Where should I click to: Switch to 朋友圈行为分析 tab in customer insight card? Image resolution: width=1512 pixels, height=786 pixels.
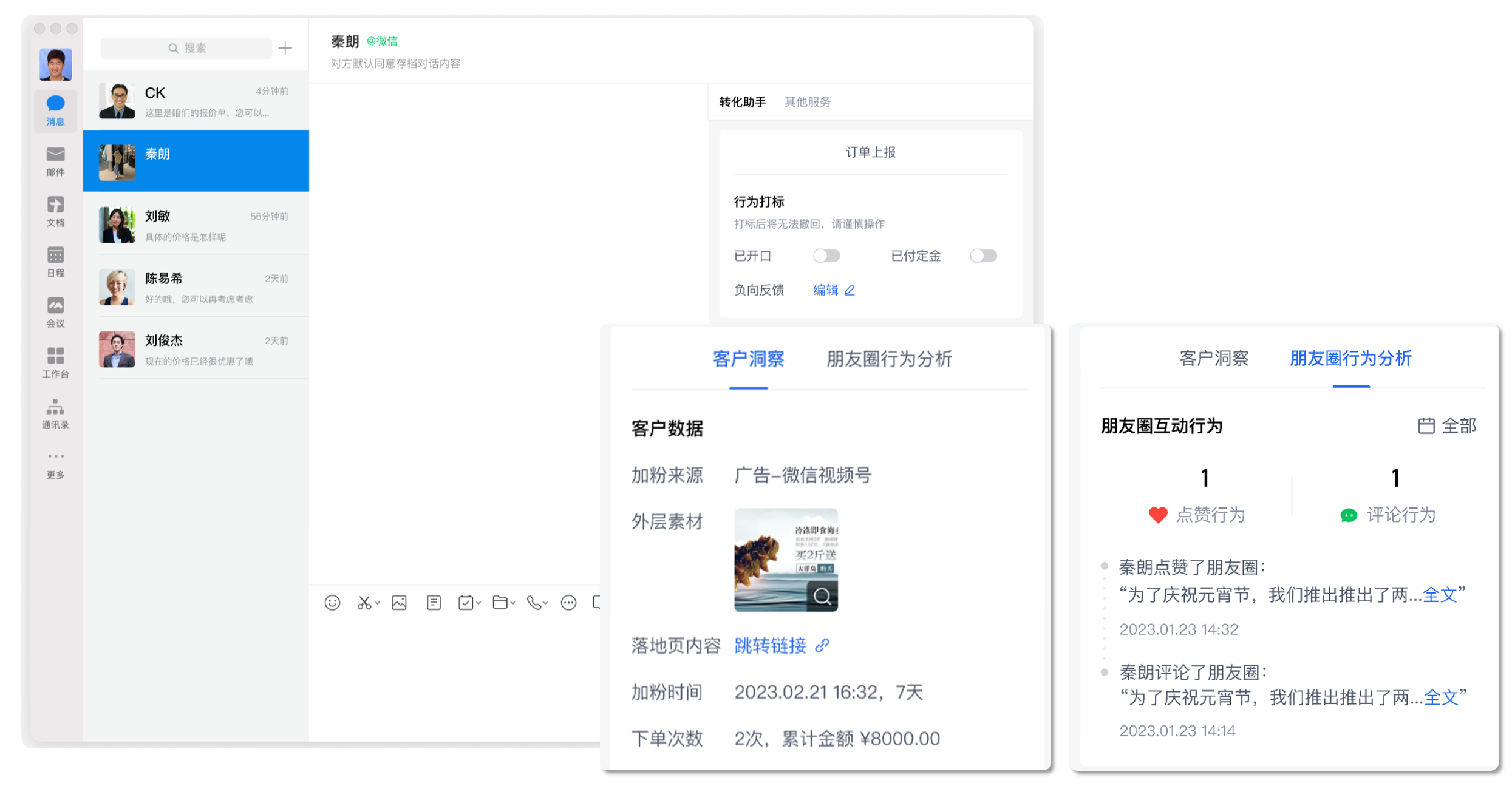coord(888,359)
